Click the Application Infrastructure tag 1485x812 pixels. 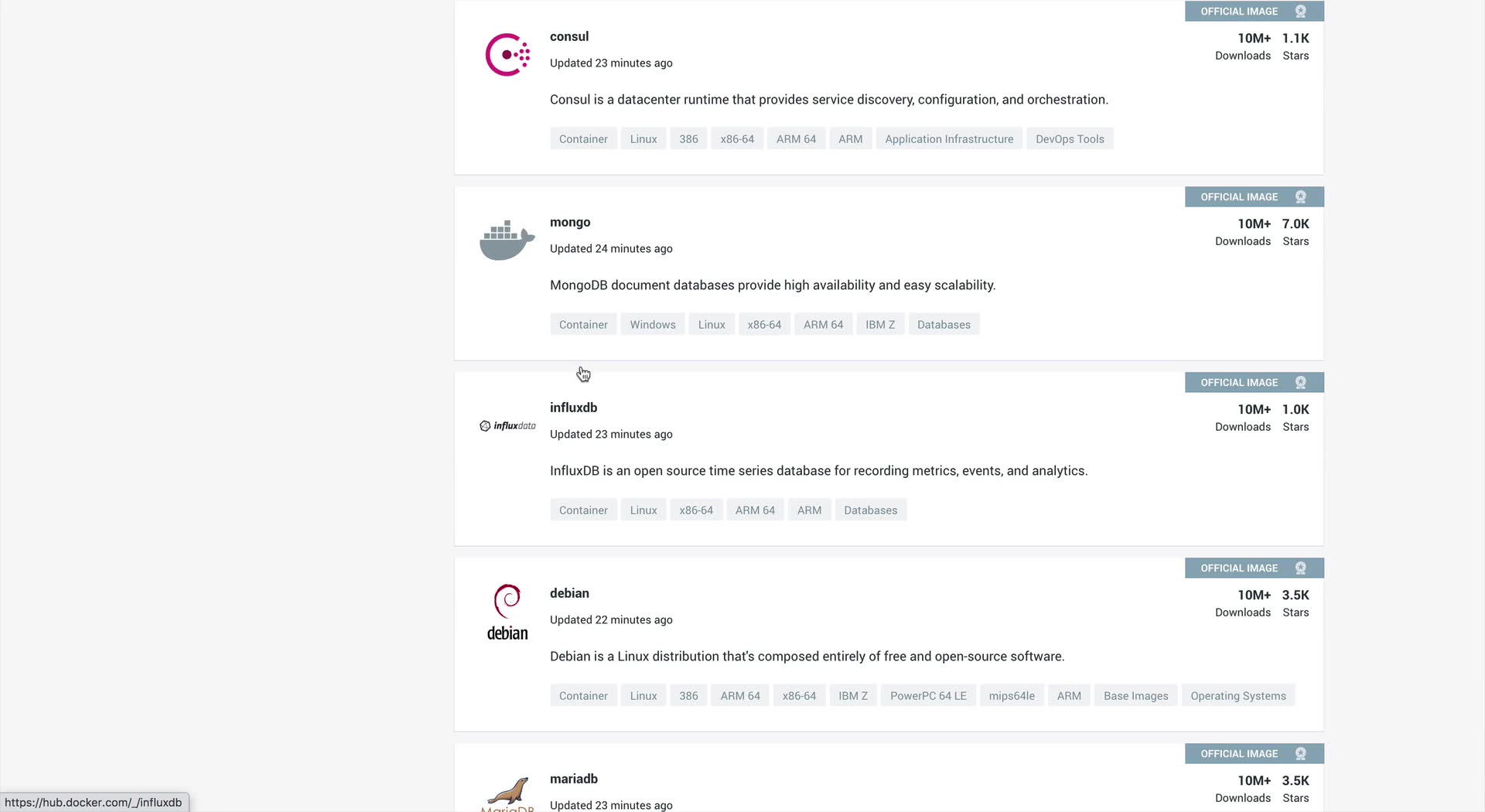949,139
